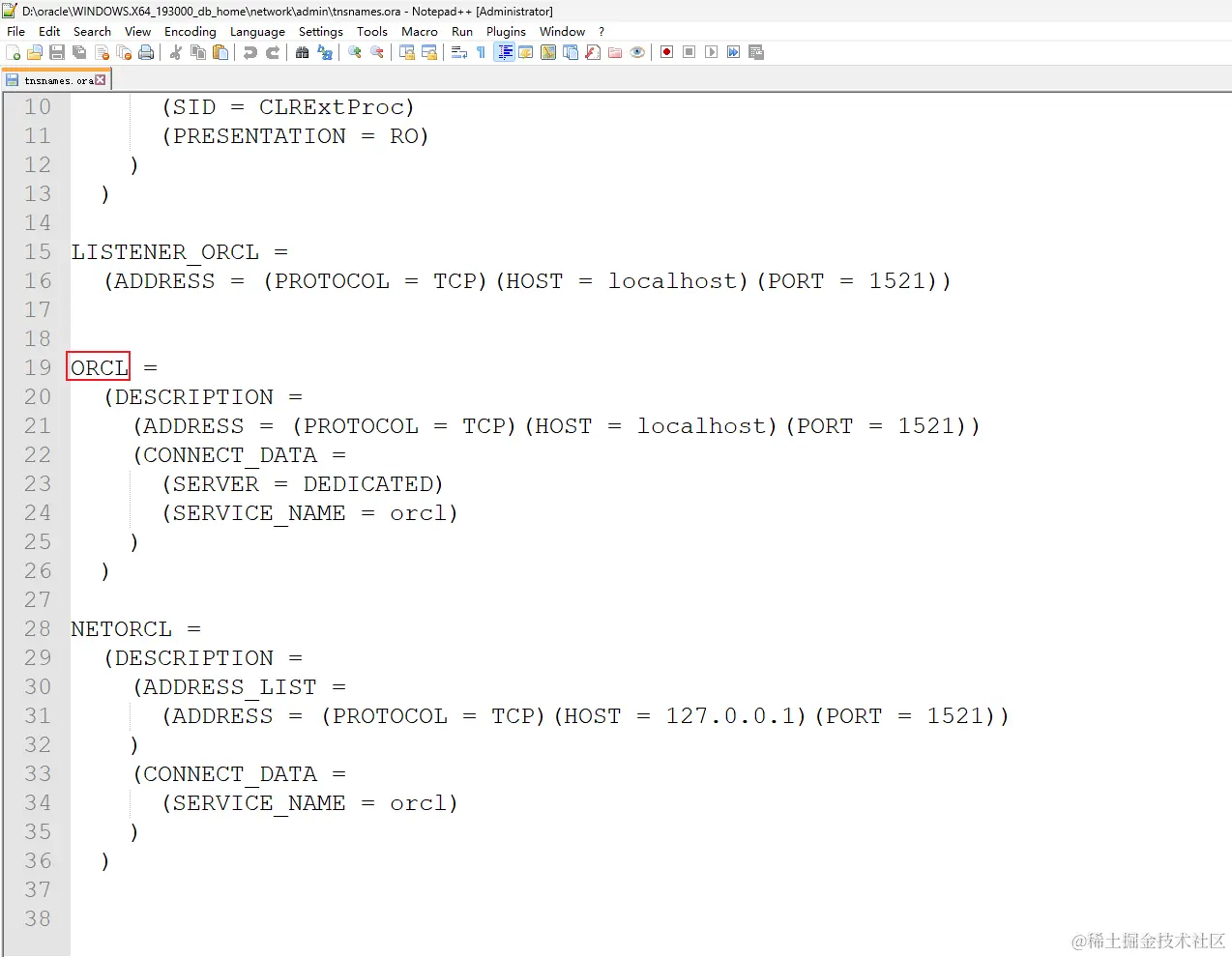Click the Close All toolbar icon
The image size is (1232, 957).
[x=124, y=52]
